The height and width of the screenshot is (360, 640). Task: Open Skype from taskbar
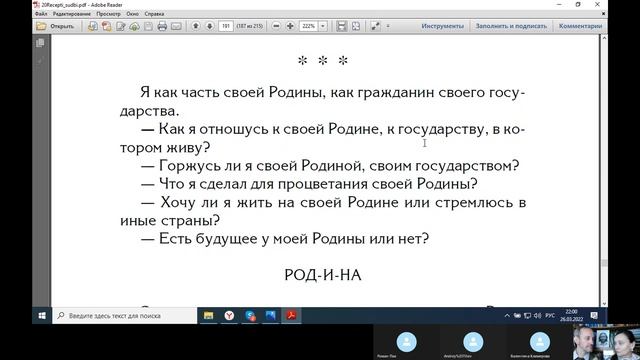coord(250,316)
